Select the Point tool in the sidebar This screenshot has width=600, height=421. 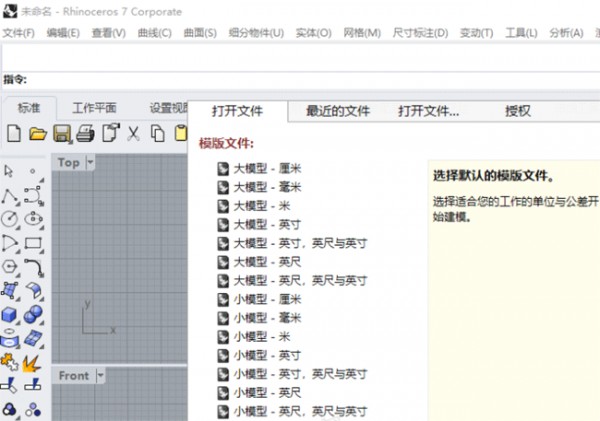[x=33, y=171]
